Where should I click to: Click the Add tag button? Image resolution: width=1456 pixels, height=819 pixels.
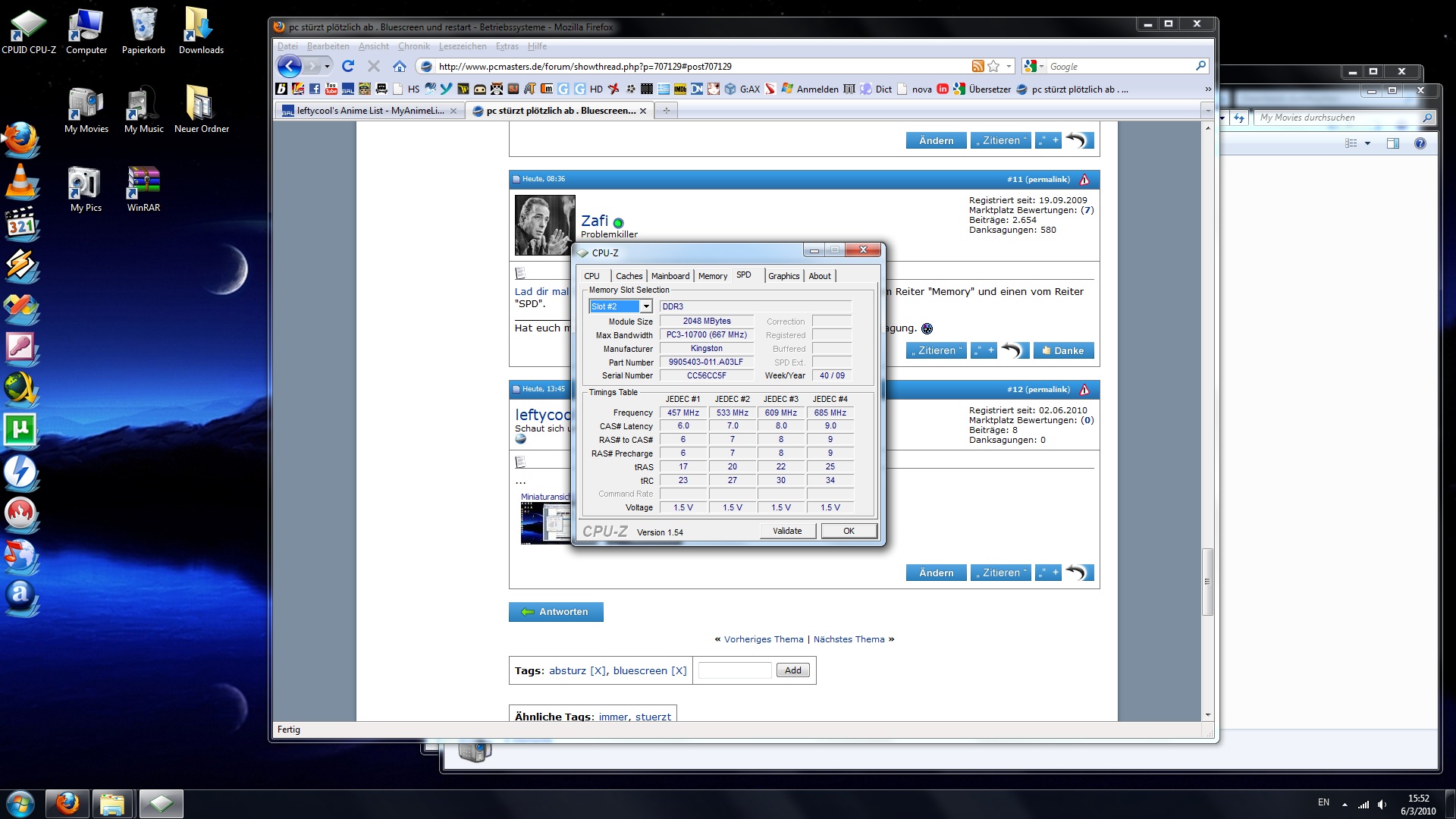(x=792, y=670)
